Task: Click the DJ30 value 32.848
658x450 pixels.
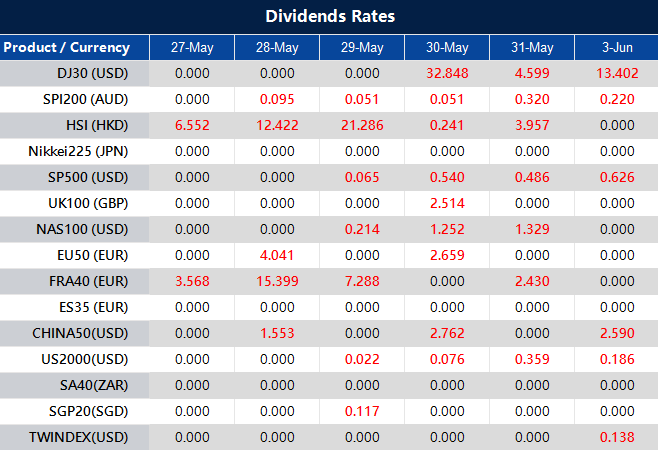Action: coord(447,73)
